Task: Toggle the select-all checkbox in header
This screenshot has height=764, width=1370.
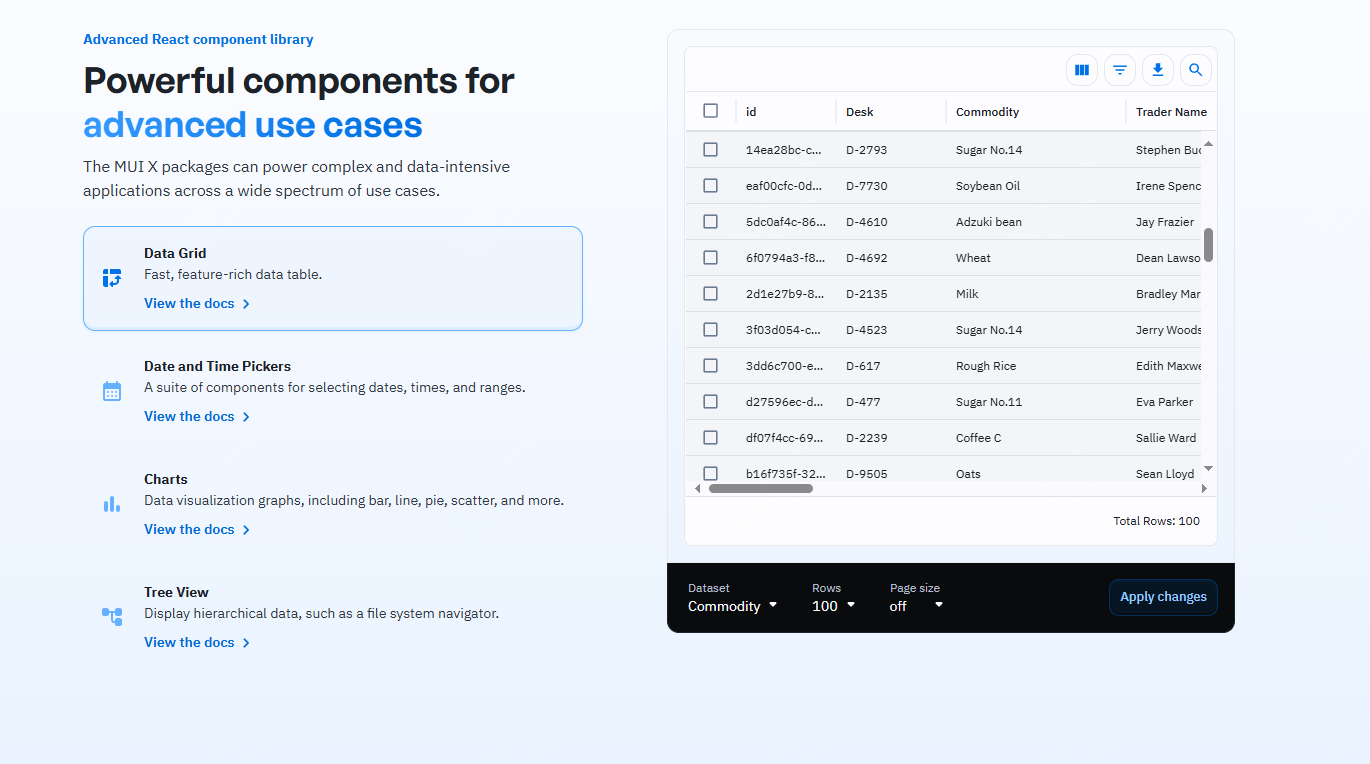Action: [x=710, y=111]
